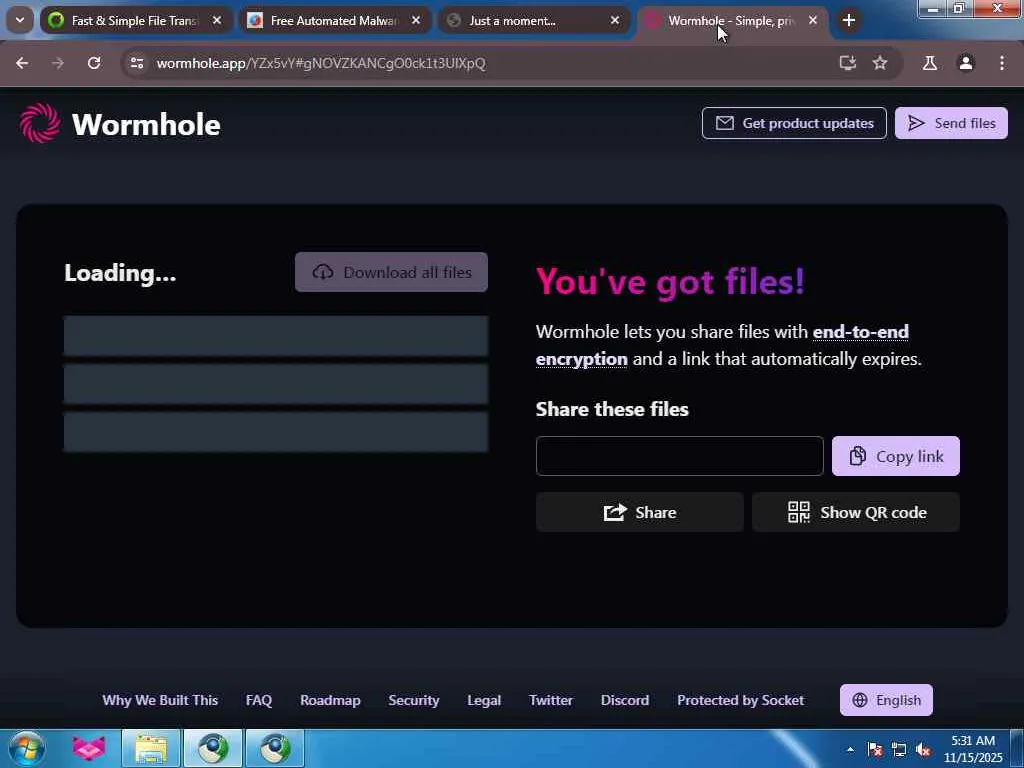The height and width of the screenshot is (768, 1024).
Task: Select the Wormhole tab
Action: [x=731, y=20]
